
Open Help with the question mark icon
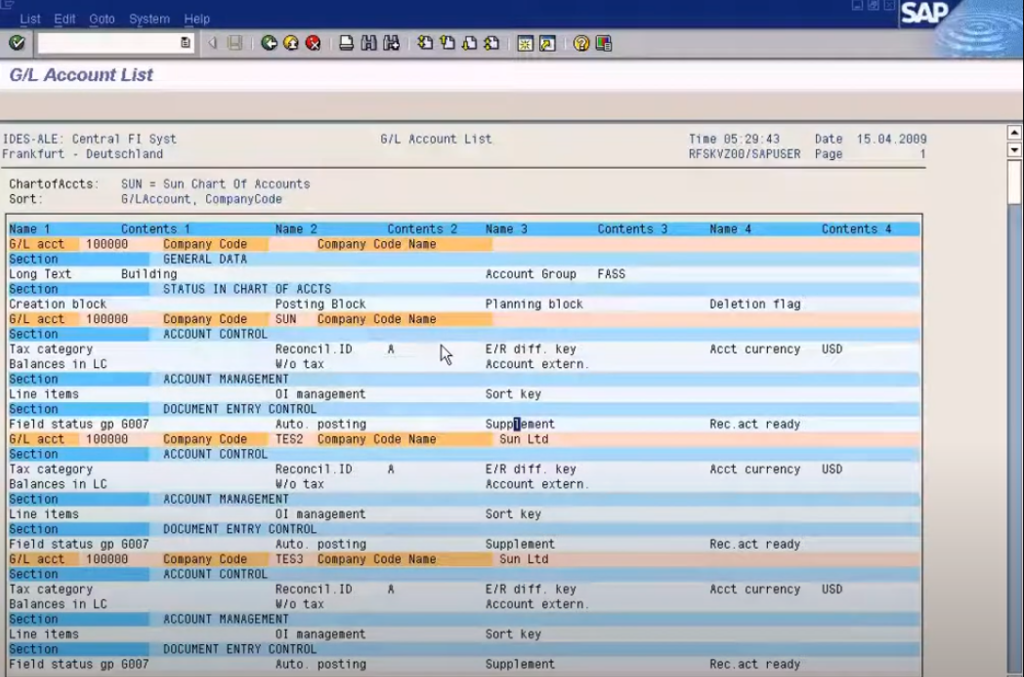[x=581, y=43]
